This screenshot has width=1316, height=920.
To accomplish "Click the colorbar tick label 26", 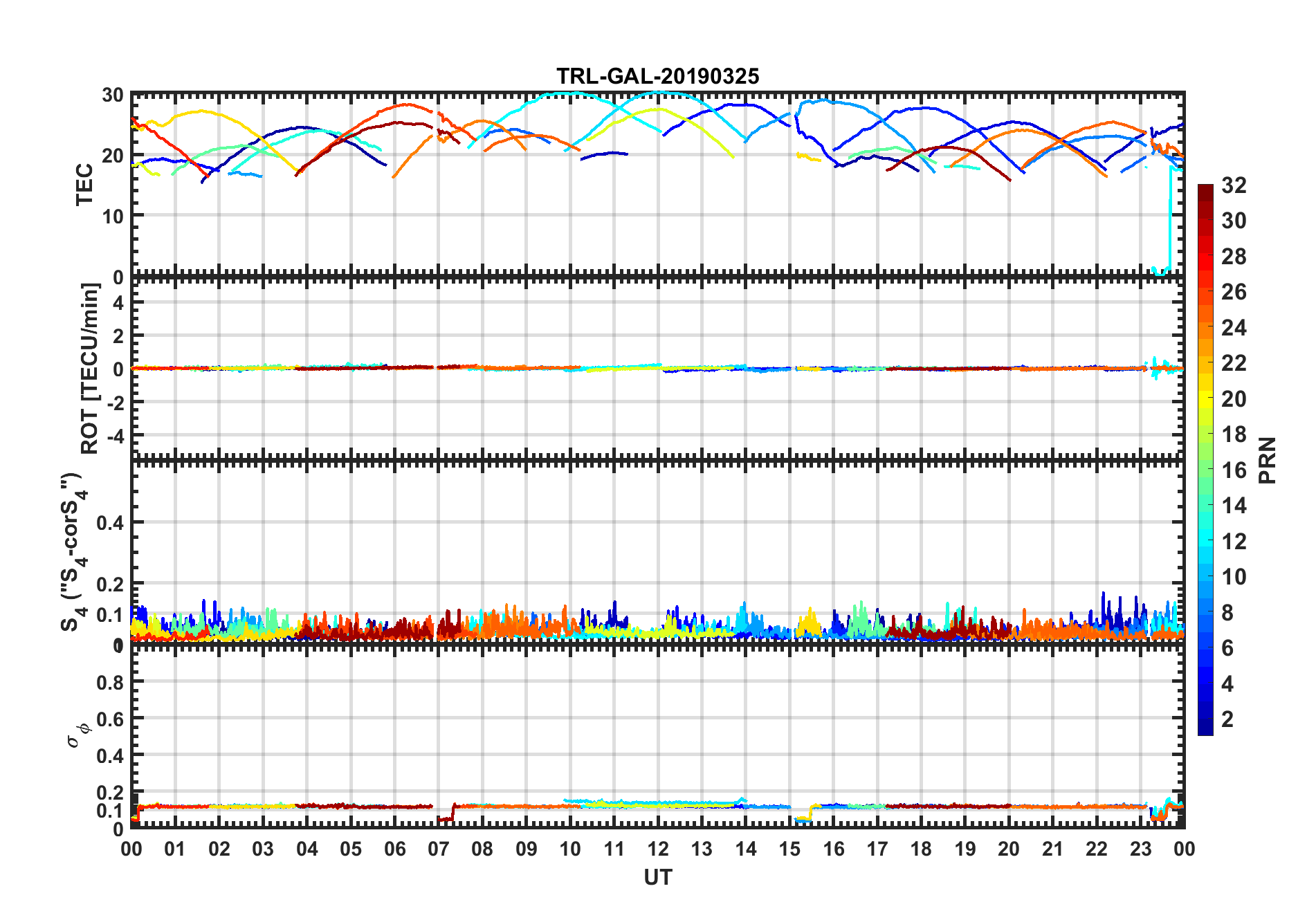I will click(x=1234, y=293).
